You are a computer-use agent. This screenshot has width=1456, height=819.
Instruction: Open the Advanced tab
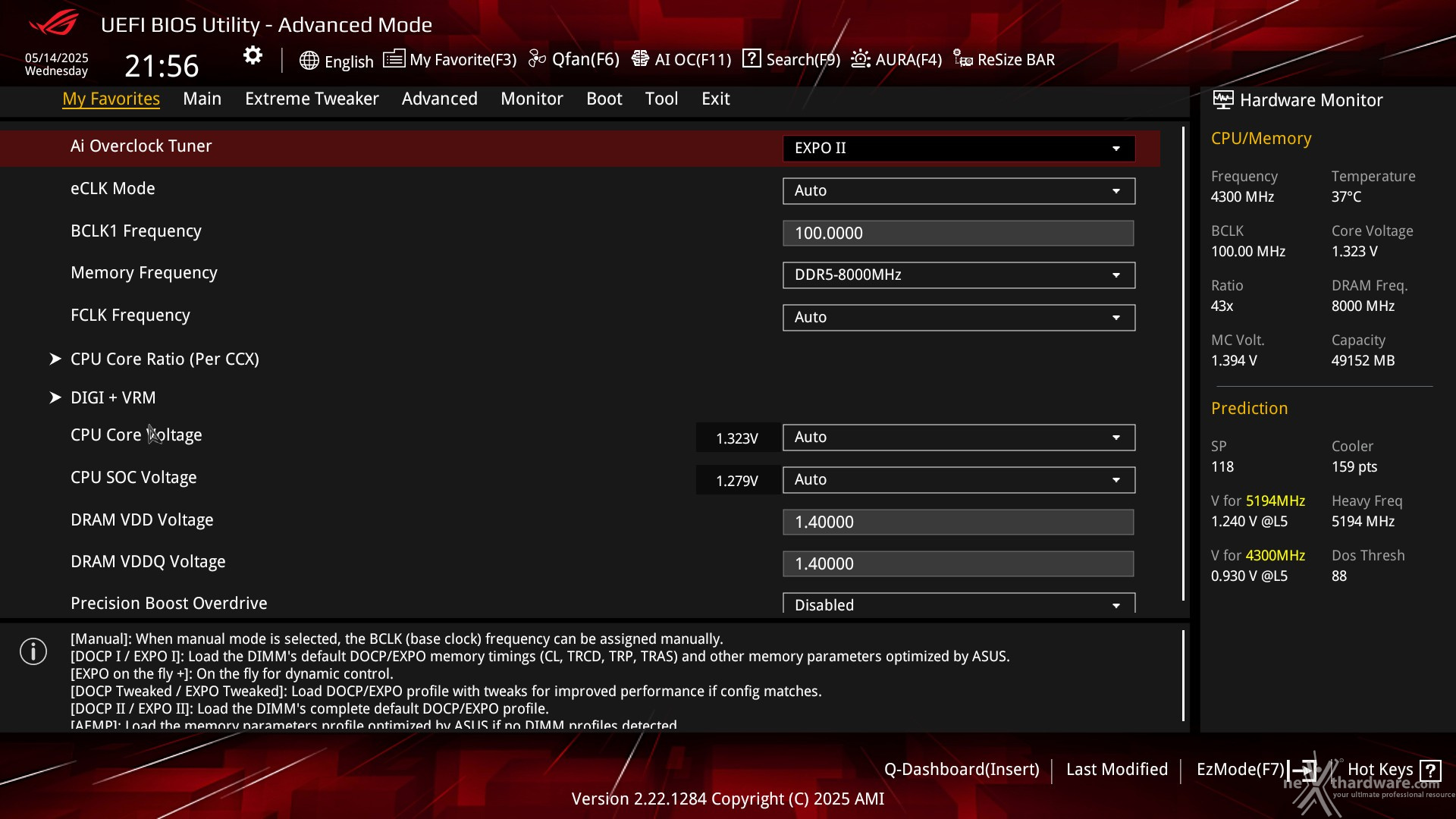[439, 99]
